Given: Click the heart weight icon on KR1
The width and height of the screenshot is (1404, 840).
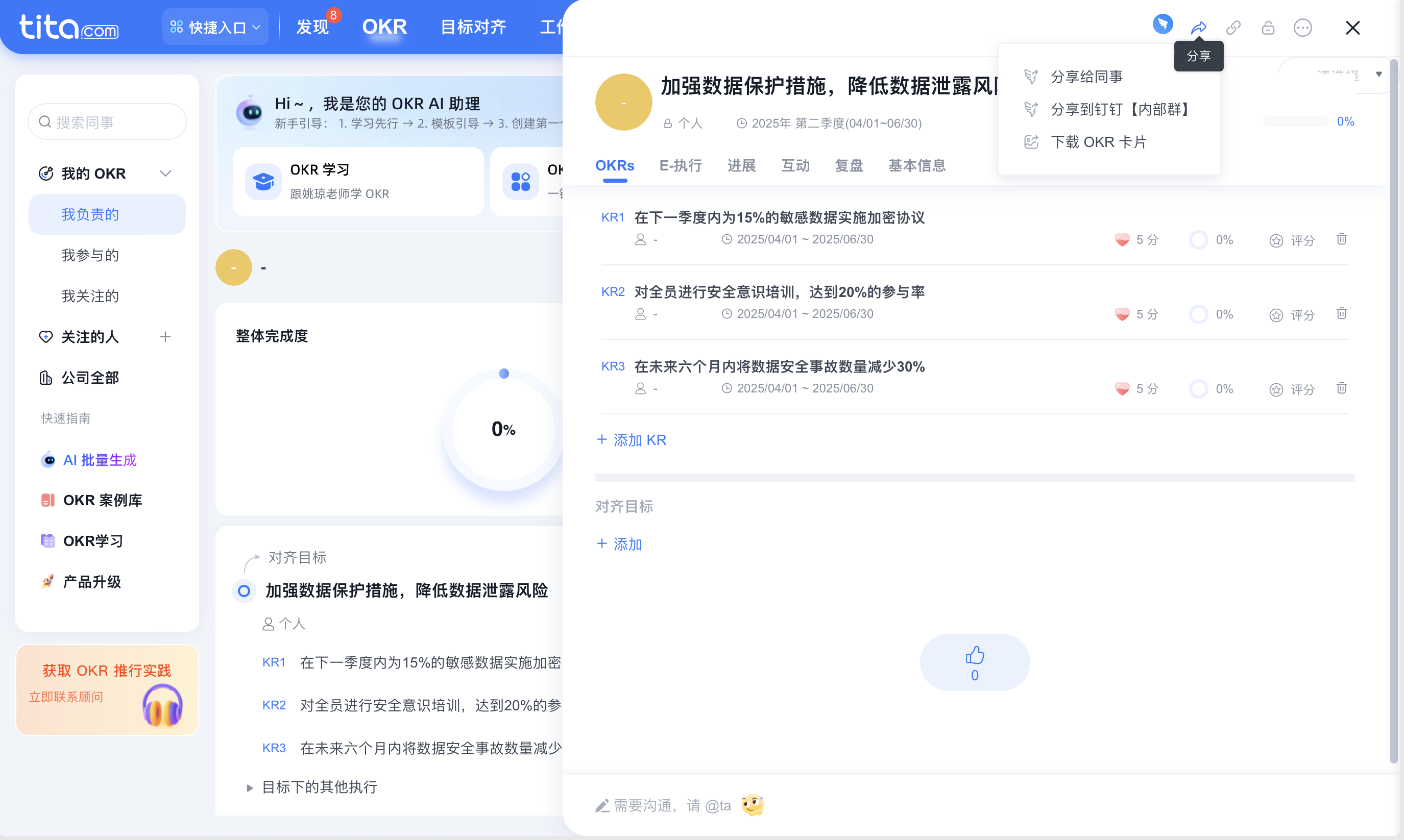Looking at the screenshot, I should pyautogui.click(x=1122, y=239).
